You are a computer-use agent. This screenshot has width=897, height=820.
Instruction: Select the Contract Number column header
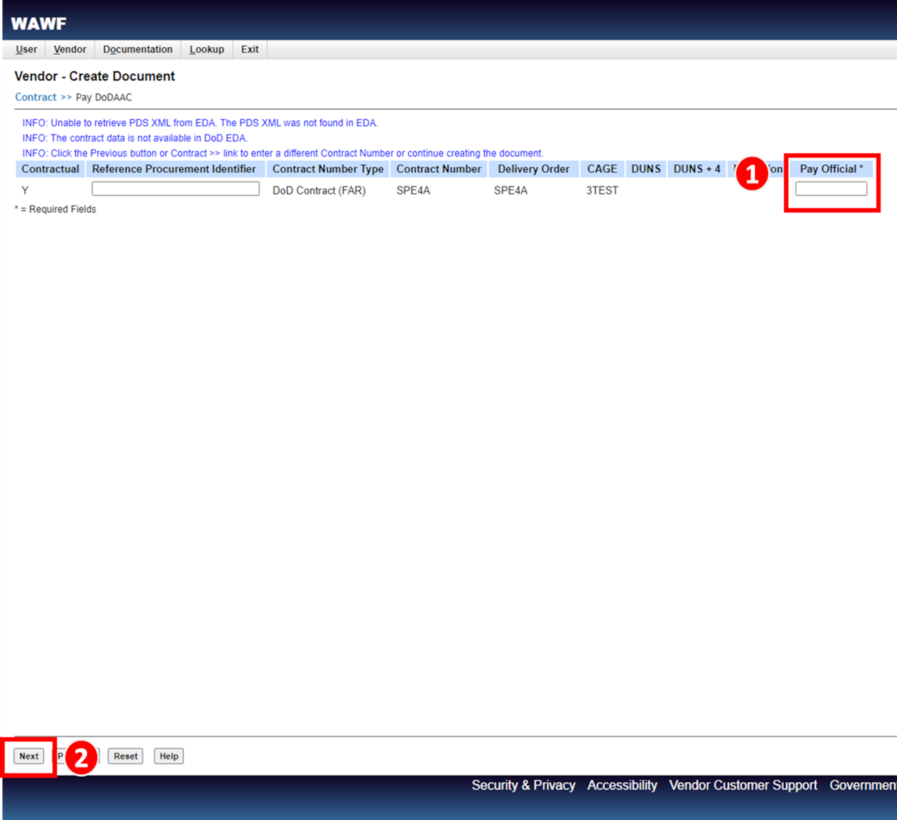click(x=439, y=169)
